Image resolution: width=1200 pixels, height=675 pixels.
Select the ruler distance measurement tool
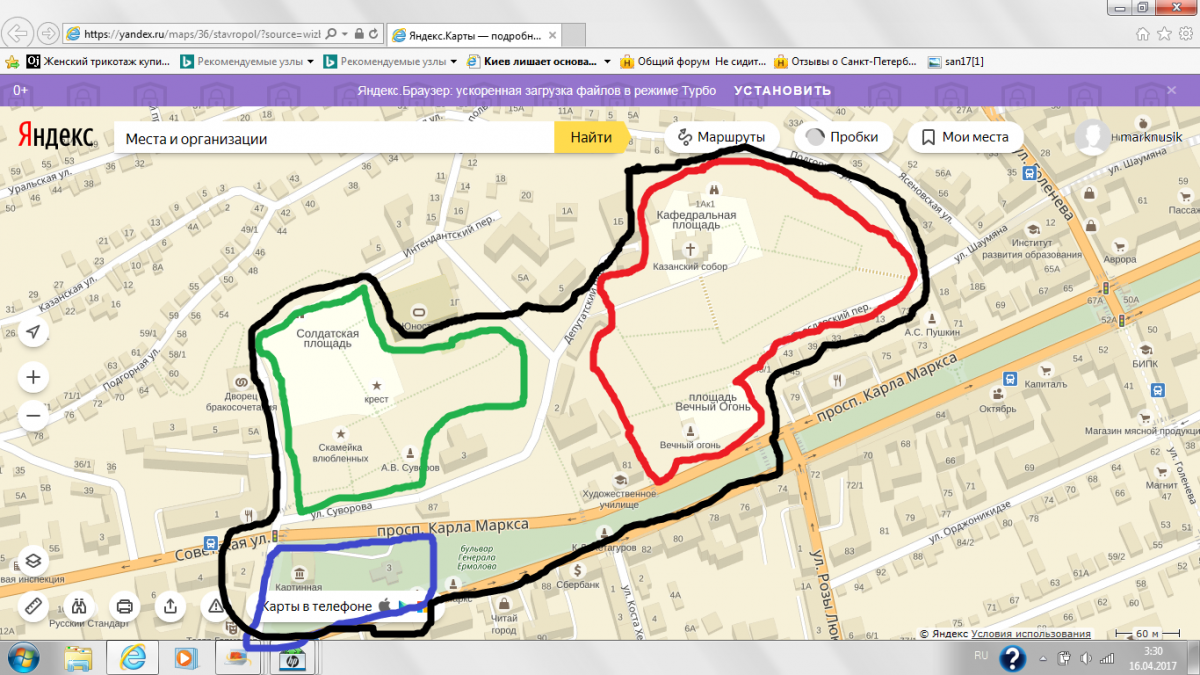(x=33, y=605)
